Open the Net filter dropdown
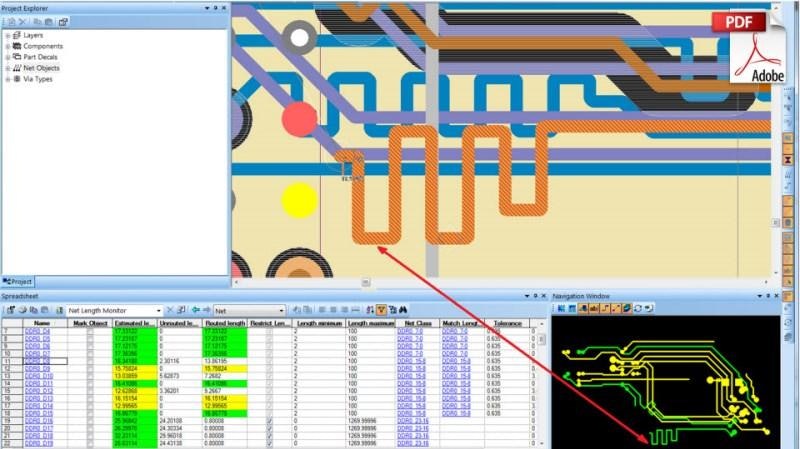 281,310
